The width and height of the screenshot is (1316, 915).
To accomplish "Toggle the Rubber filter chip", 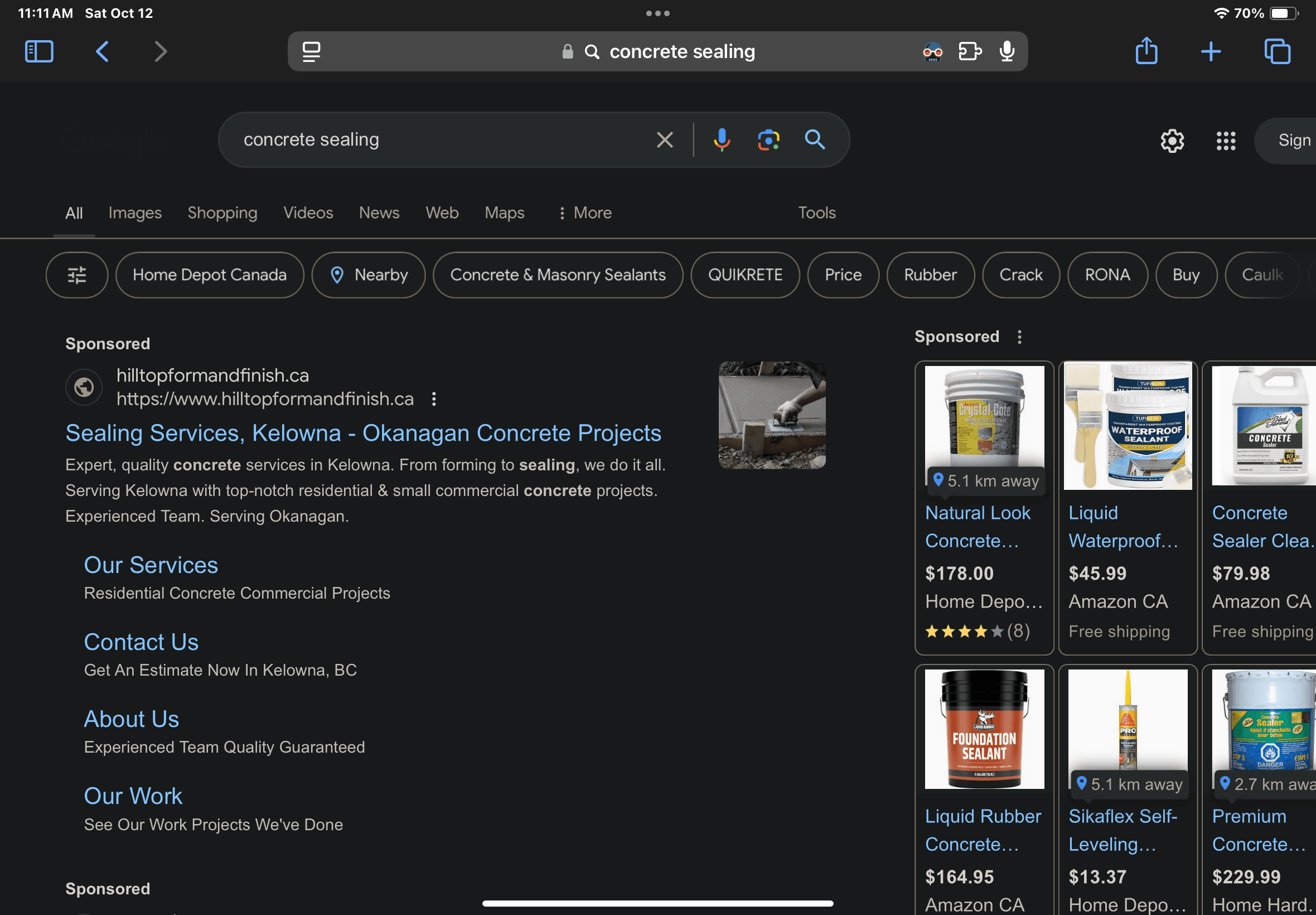I will [x=931, y=275].
